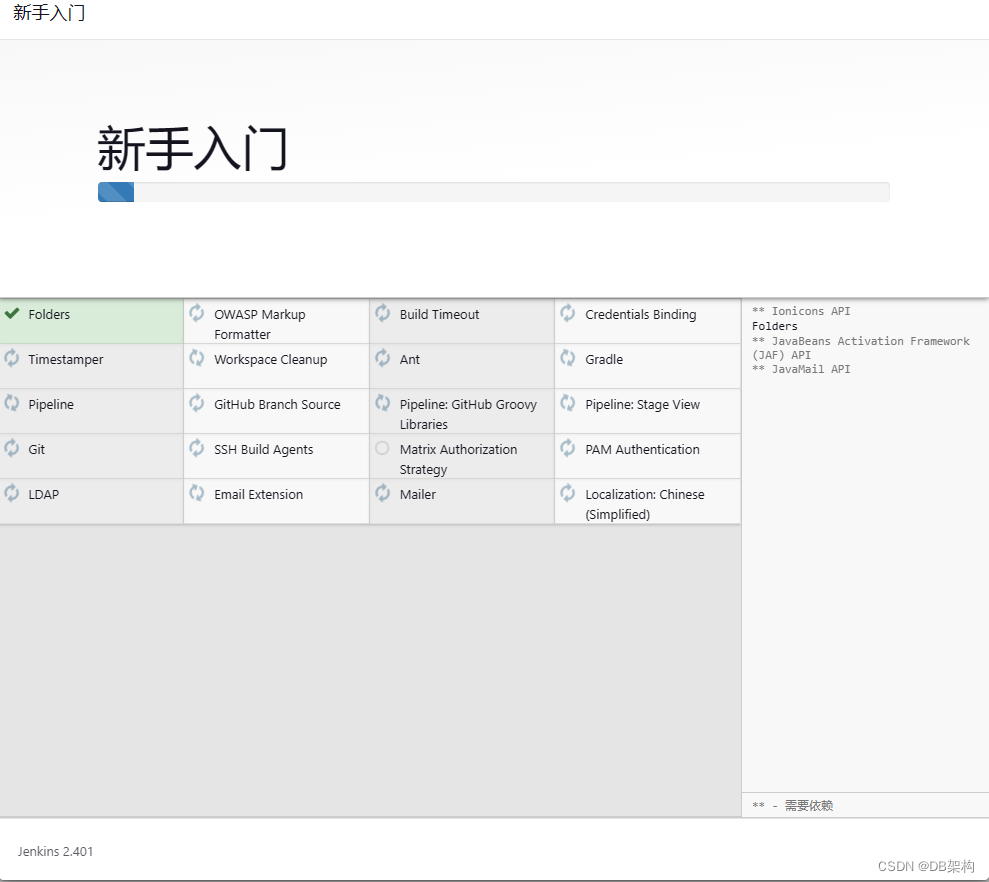989x882 pixels.
Task: Click the spinner icon beside Workspace Cleanup
Action: tap(197, 358)
